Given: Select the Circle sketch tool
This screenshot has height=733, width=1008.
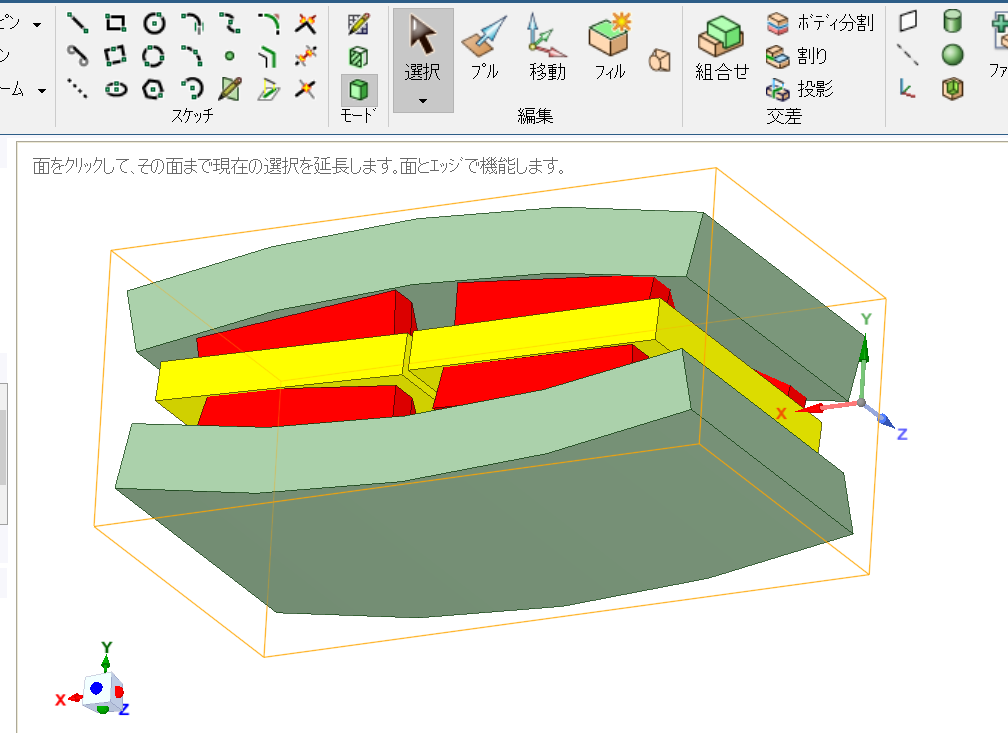Looking at the screenshot, I should tap(154, 23).
